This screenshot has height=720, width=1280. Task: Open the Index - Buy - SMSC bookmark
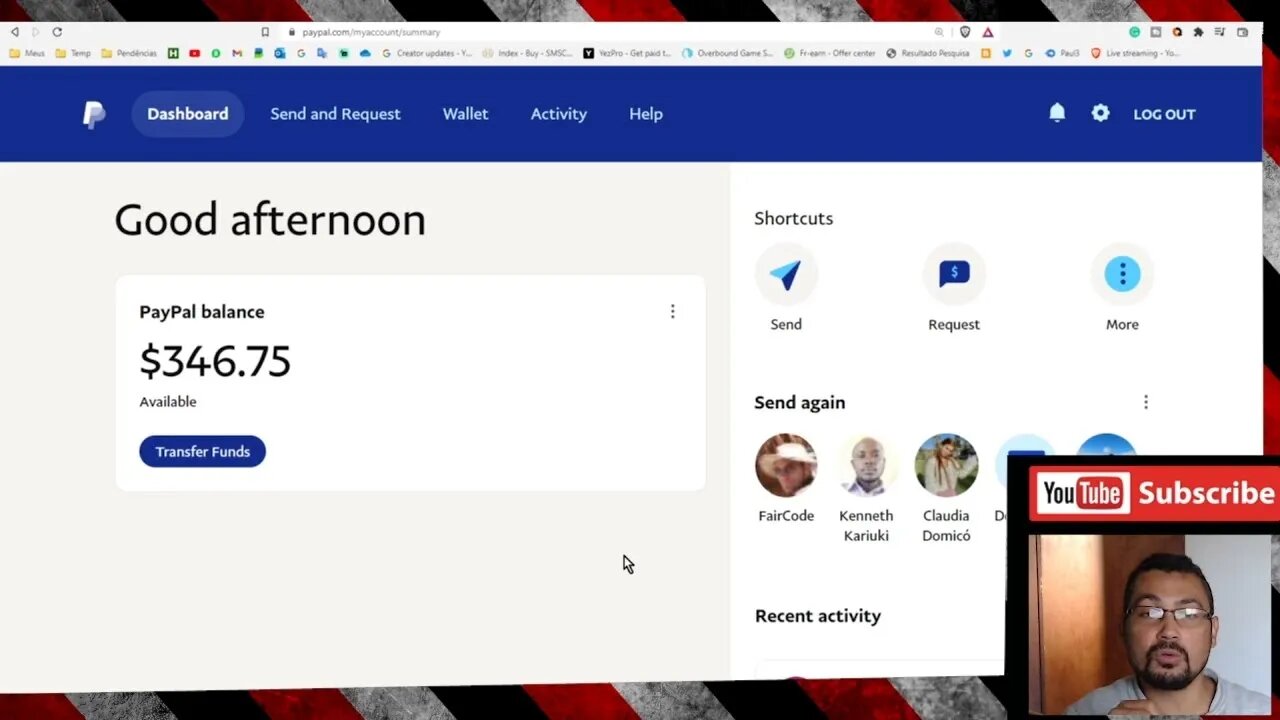[x=528, y=53]
